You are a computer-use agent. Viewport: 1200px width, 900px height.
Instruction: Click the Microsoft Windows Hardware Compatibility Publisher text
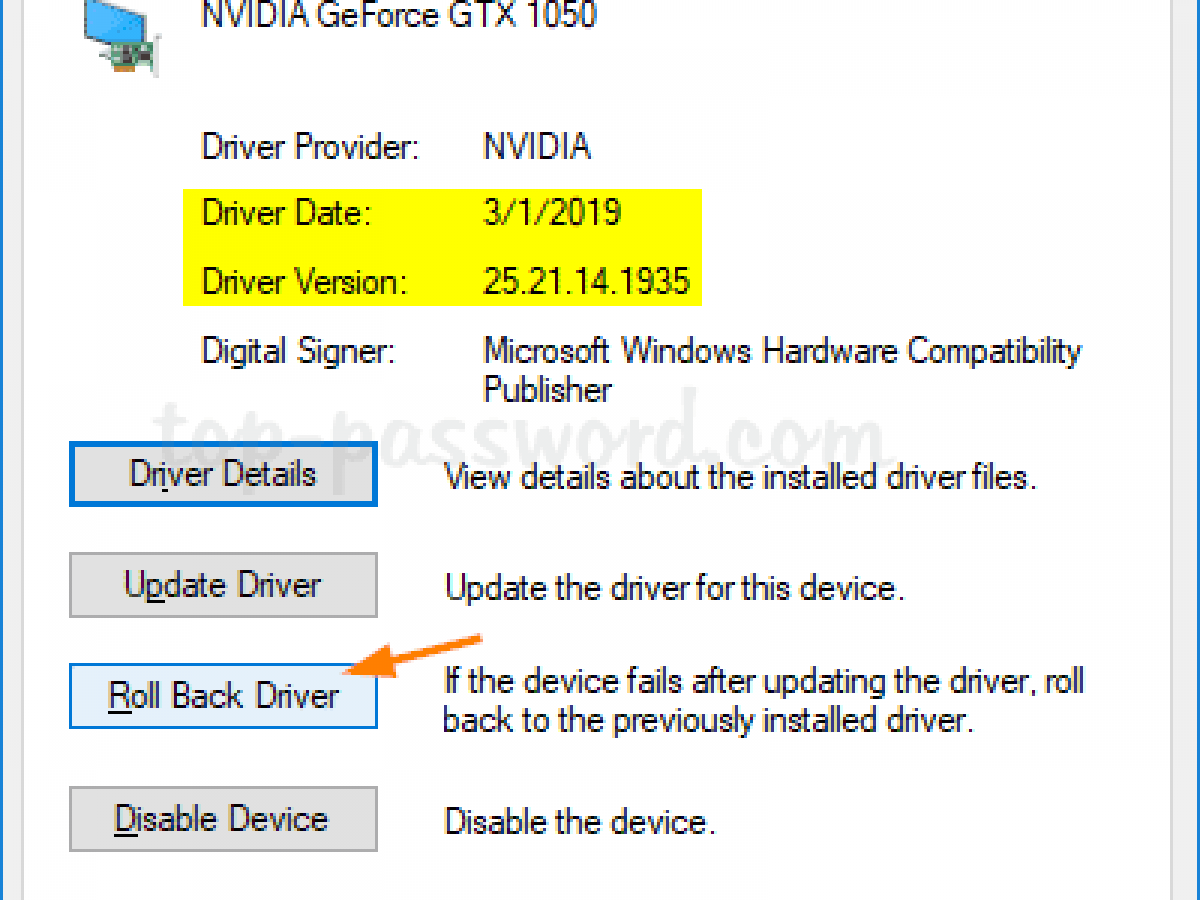point(782,369)
